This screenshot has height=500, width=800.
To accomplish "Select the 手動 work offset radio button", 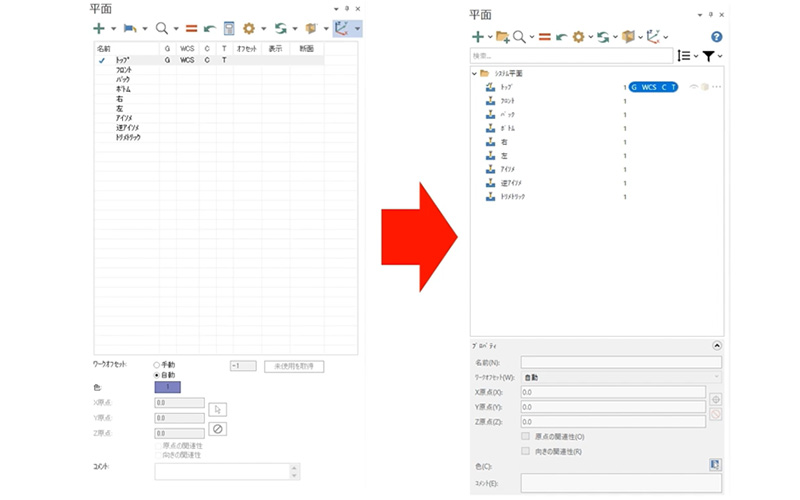I will (x=157, y=365).
